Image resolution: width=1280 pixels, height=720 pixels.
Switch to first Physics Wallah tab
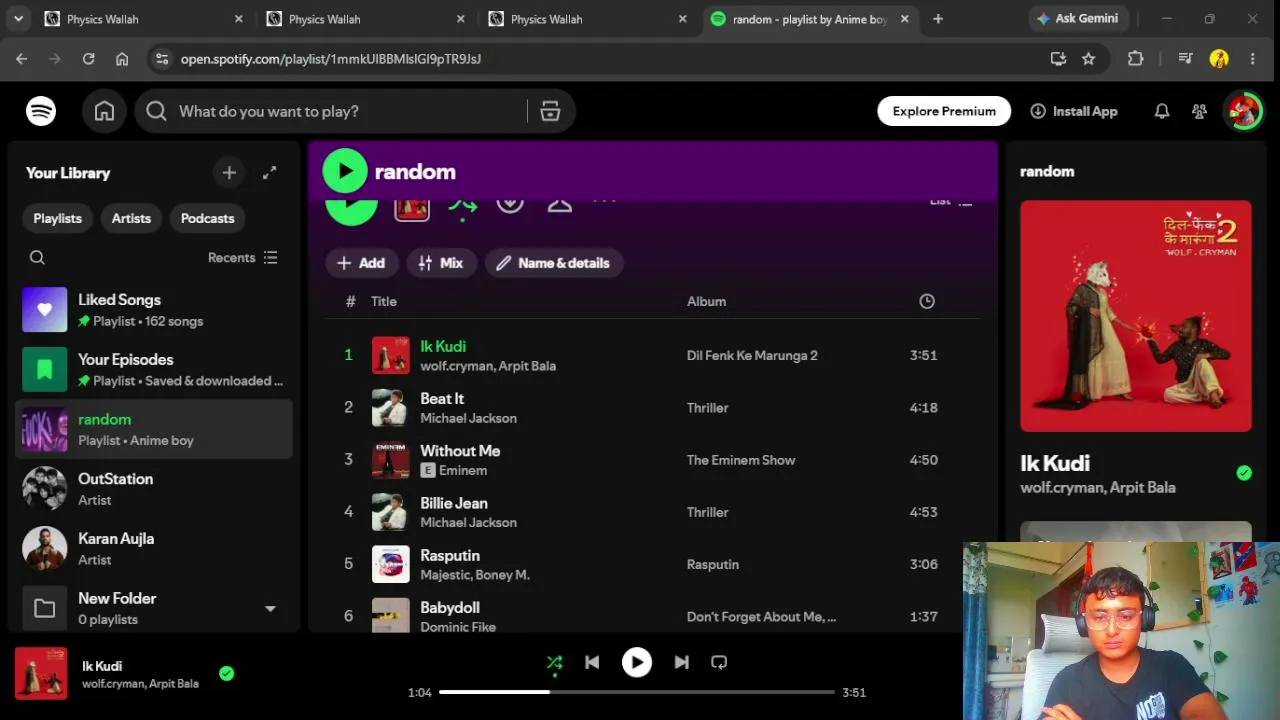point(144,19)
